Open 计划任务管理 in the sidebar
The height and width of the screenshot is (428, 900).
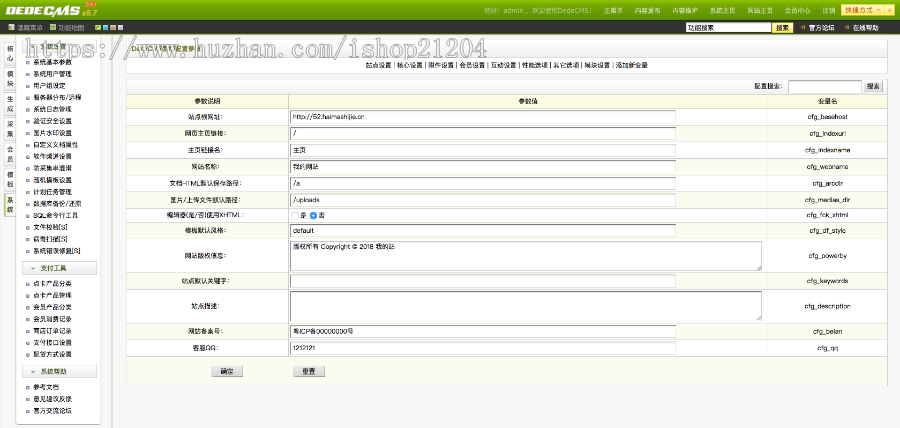click(x=52, y=192)
